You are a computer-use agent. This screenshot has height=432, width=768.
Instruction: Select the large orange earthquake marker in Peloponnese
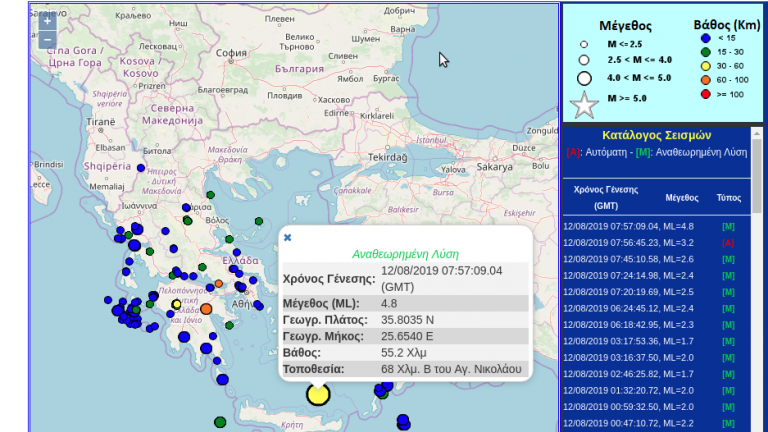pyautogui.click(x=206, y=309)
